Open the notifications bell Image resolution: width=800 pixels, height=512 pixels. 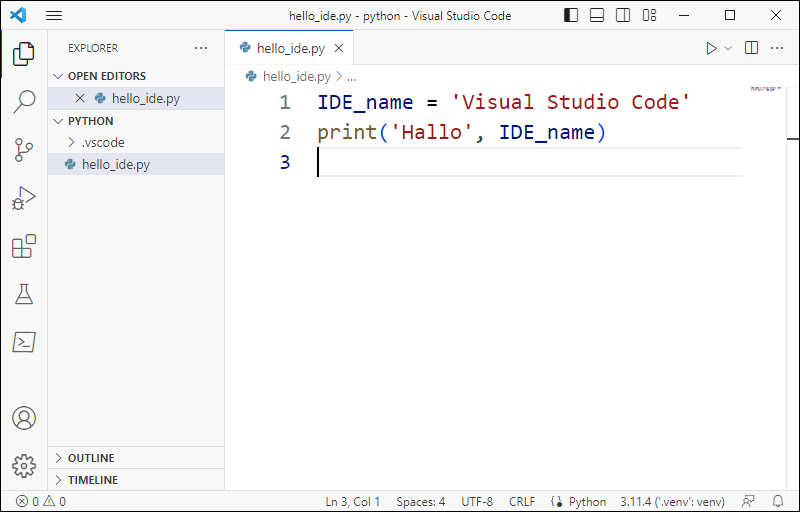coord(778,502)
